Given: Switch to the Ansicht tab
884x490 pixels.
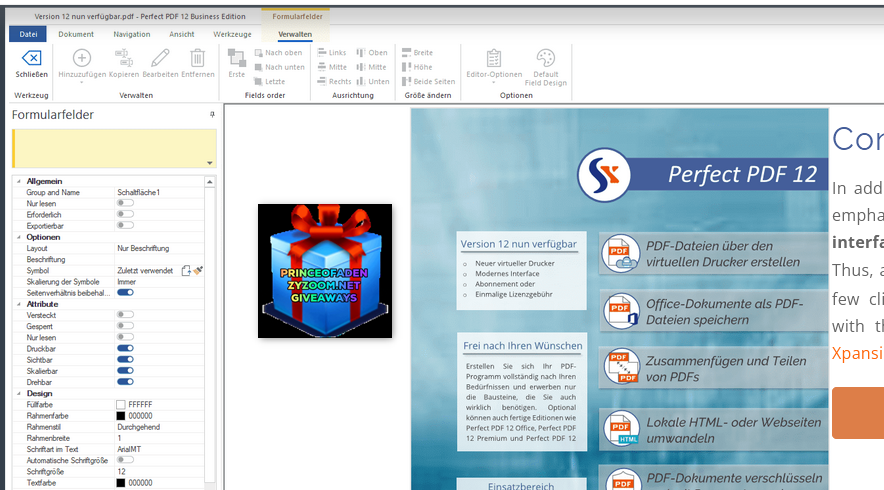Looking at the screenshot, I should coord(182,34).
